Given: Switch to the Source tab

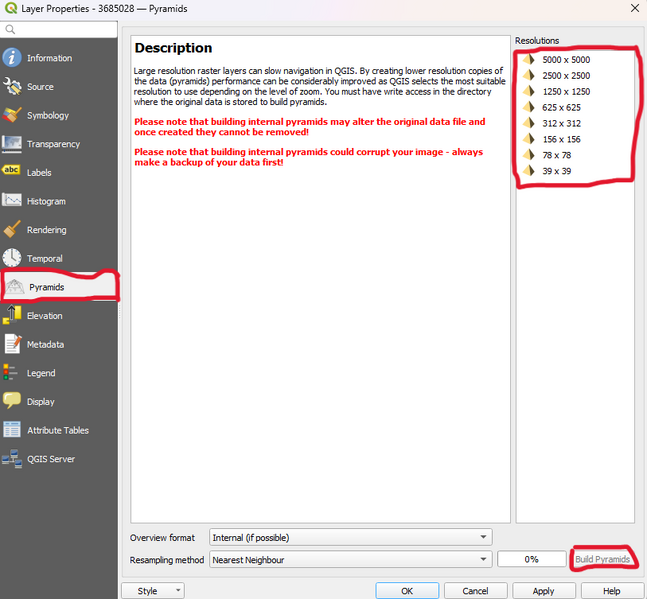Looking at the screenshot, I should coord(59,87).
